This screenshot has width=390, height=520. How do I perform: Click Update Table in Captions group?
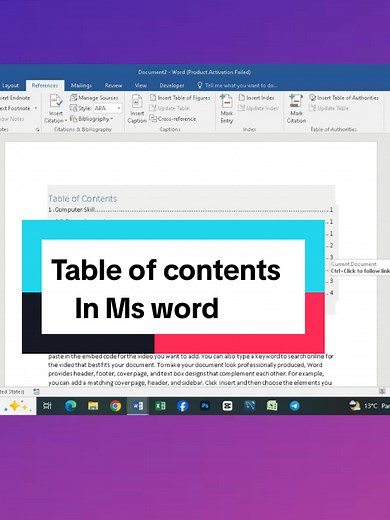(169, 108)
